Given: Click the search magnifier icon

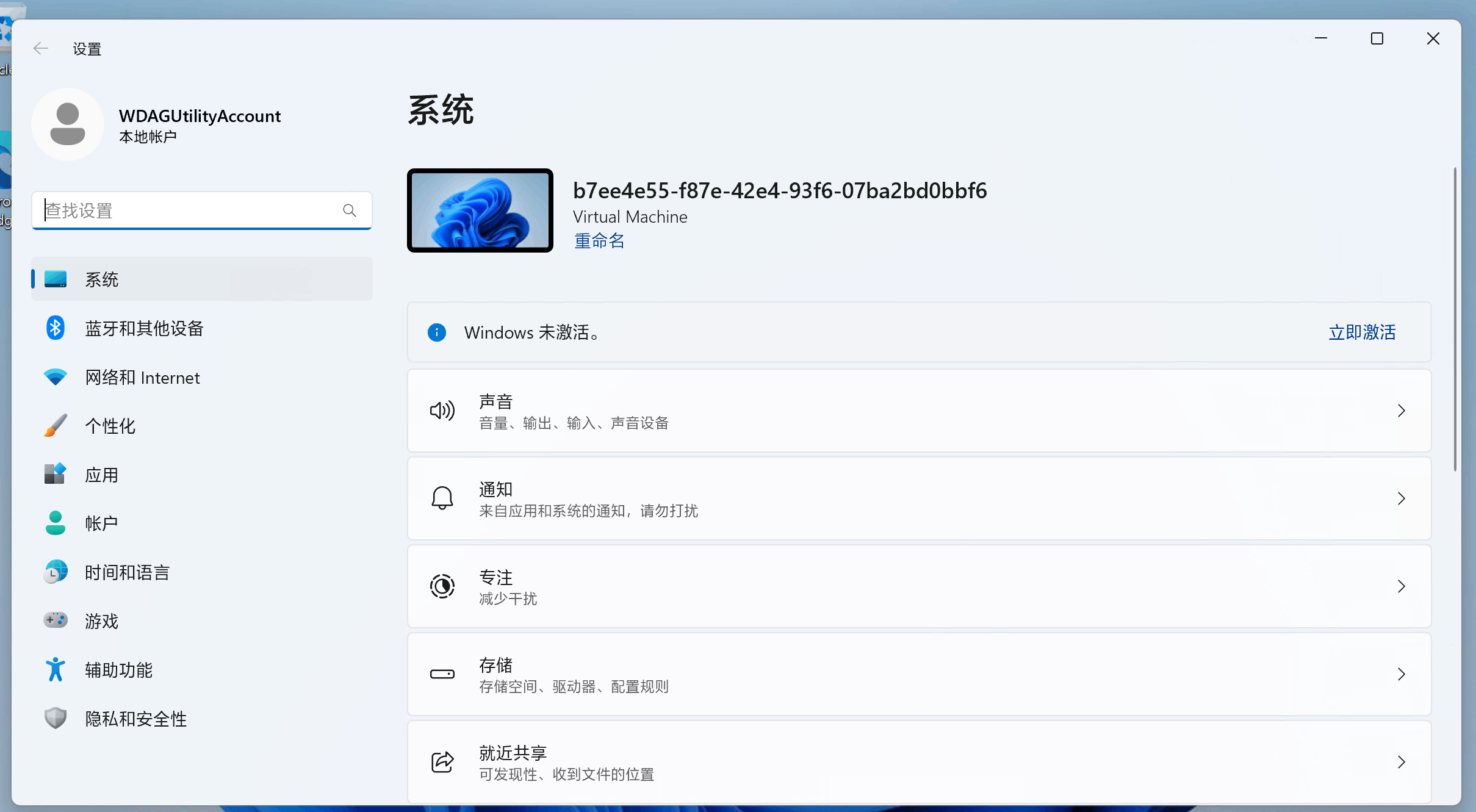Looking at the screenshot, I should 349,210.
